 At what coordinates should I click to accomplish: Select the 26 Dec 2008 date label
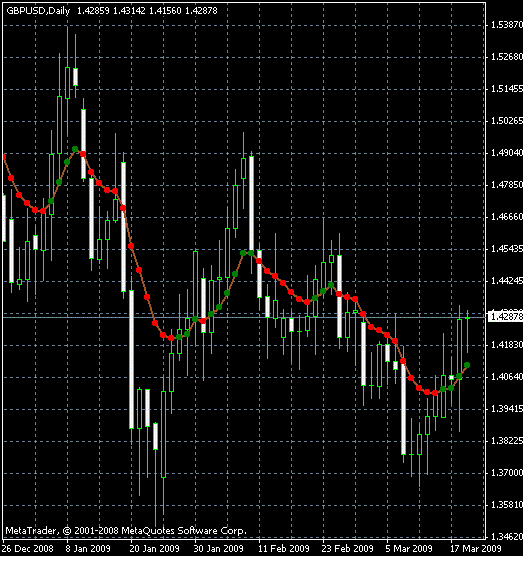click(x=27, y=549)
